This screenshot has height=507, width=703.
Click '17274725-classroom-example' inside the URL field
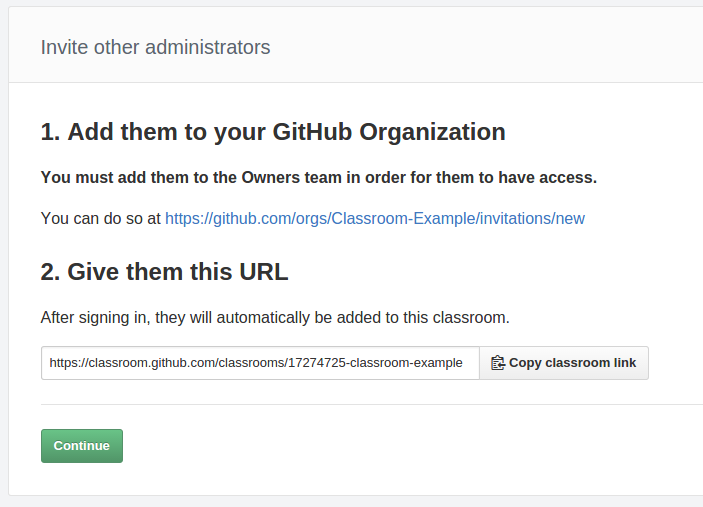[x=375, y=363]
